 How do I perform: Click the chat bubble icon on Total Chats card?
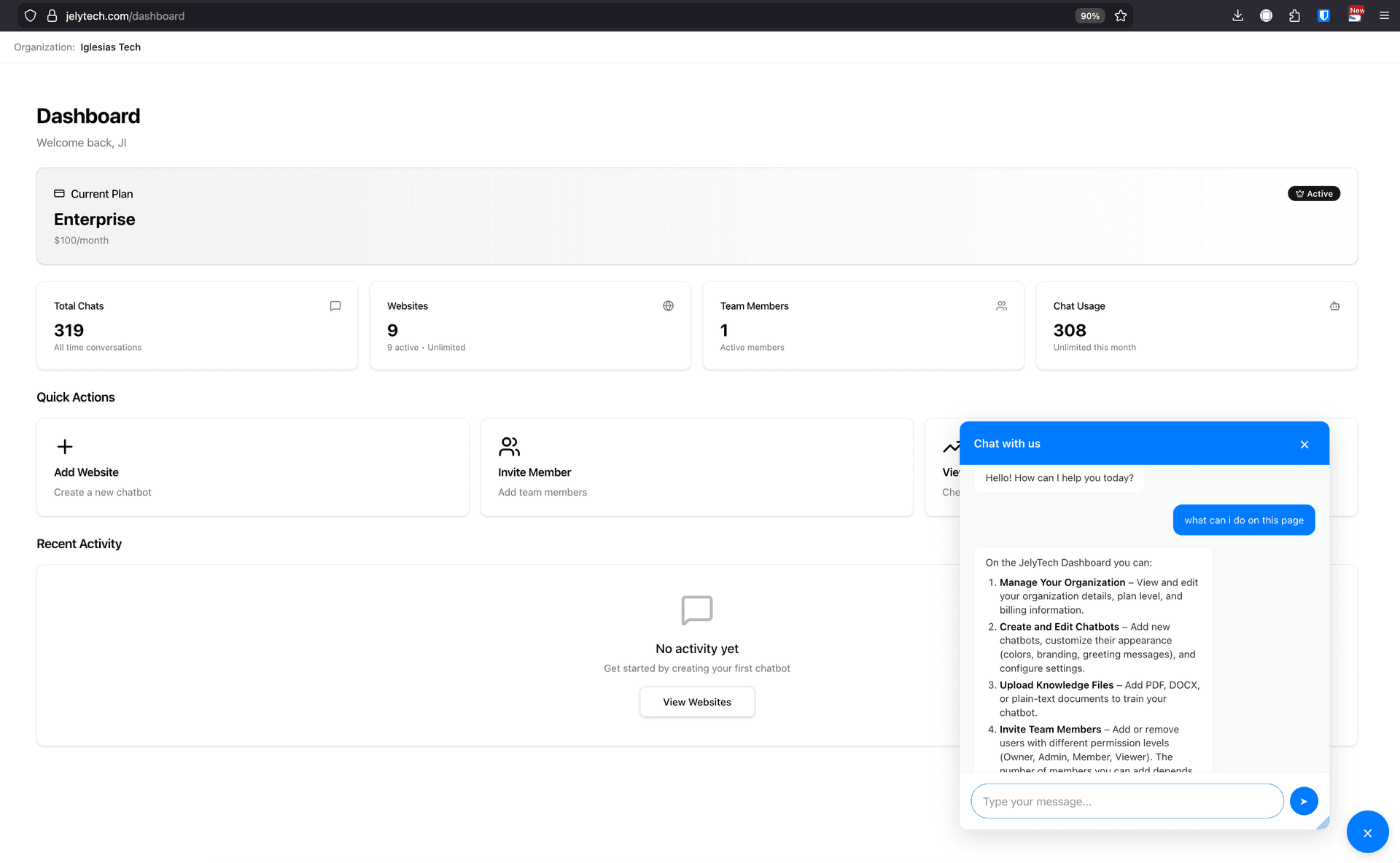(335, 305)
